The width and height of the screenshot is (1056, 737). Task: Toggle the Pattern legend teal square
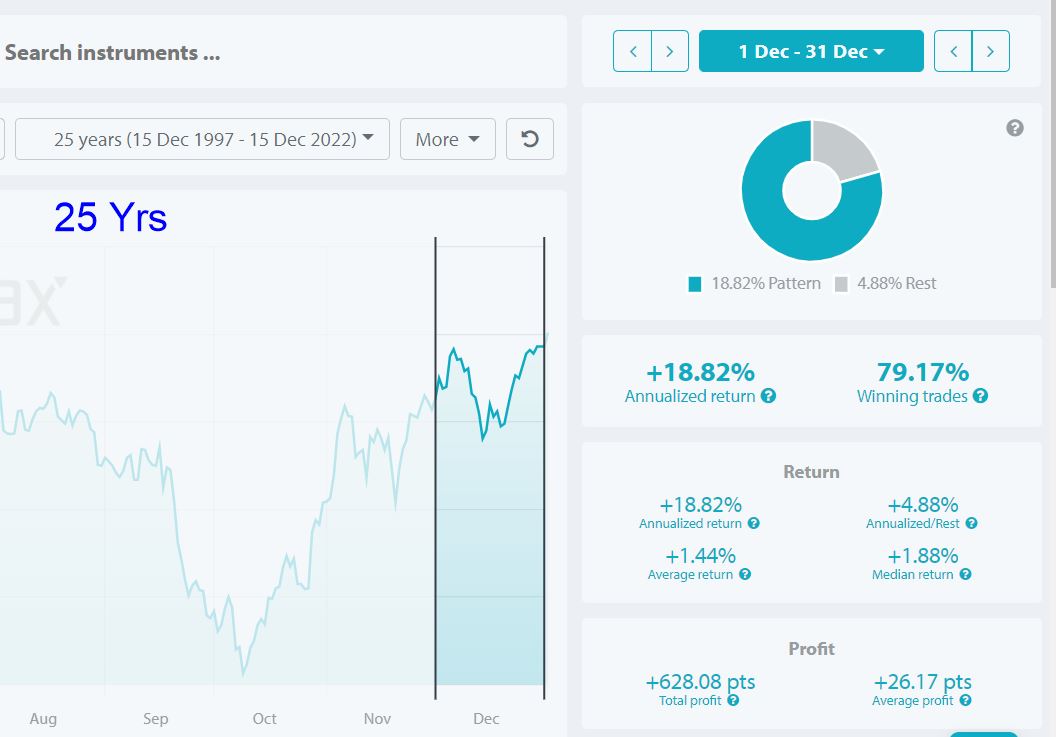[694, 284]
